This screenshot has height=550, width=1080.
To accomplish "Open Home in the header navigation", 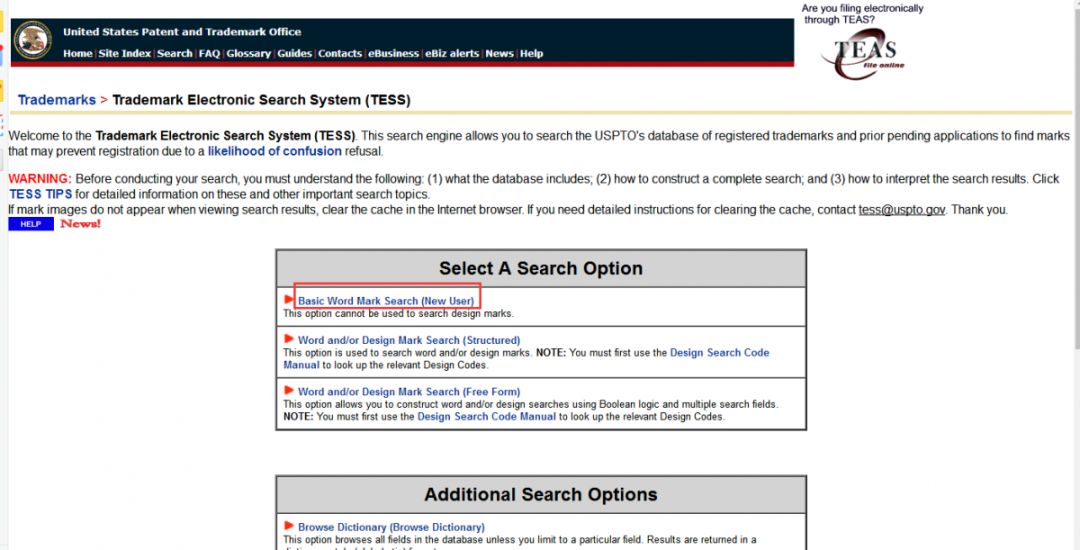I will (78, 54).
